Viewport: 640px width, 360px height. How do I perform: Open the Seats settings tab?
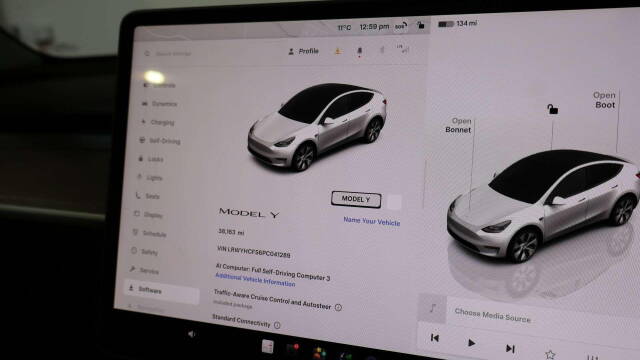coord(147,196)
